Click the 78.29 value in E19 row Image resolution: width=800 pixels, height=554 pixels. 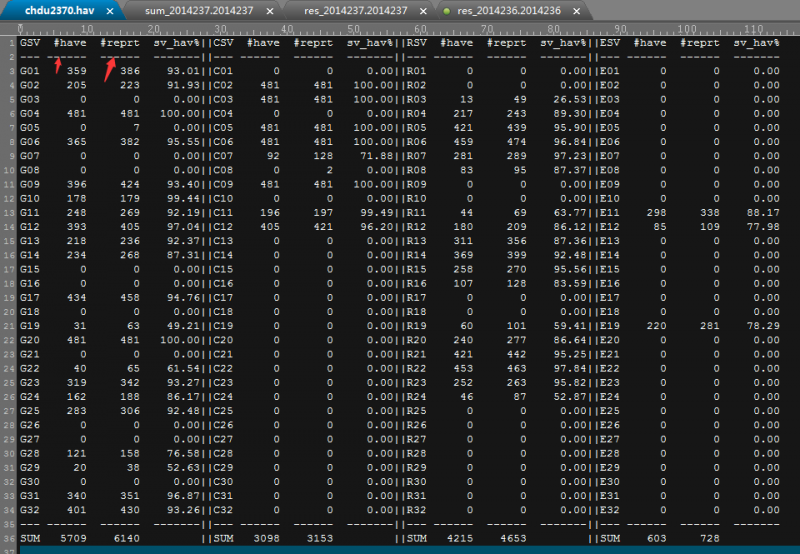[763, 325]
